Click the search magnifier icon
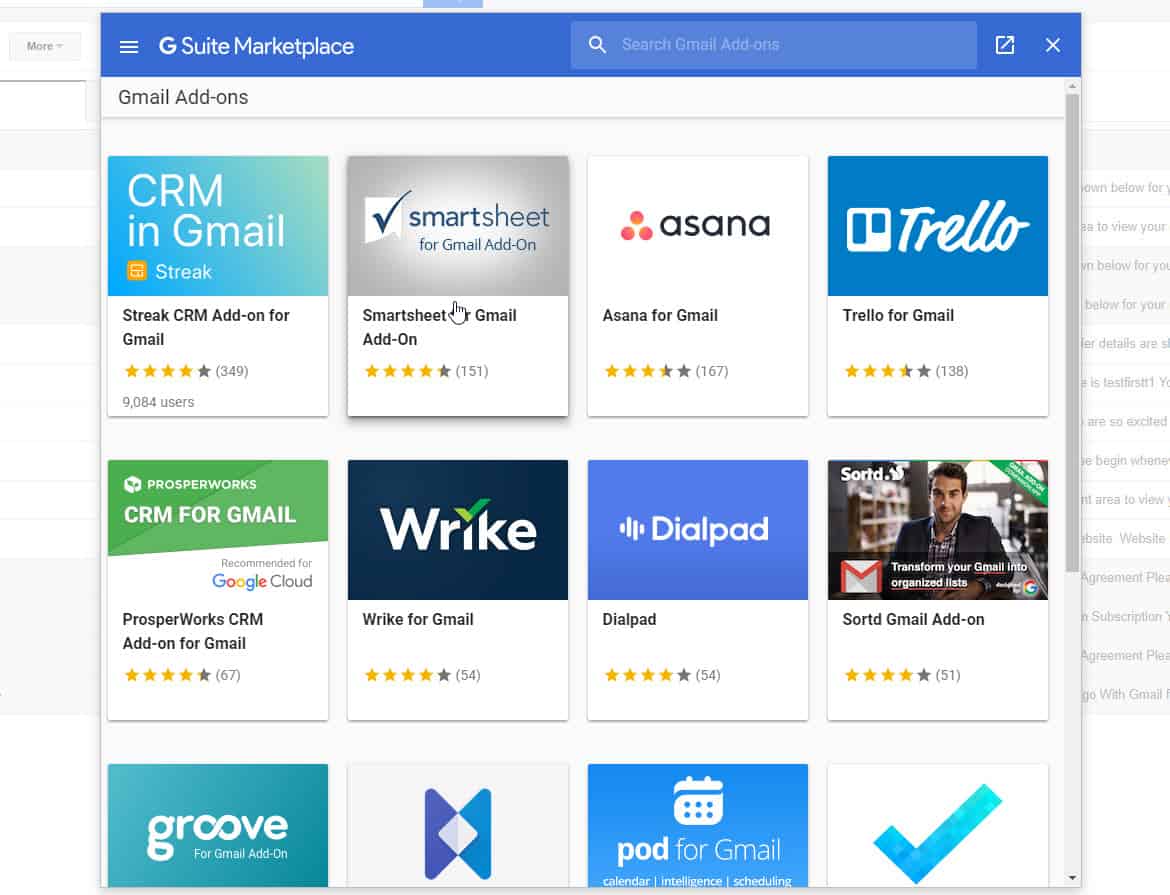The width and height of the screenshot is (1170, 895). tap(597, 45)
